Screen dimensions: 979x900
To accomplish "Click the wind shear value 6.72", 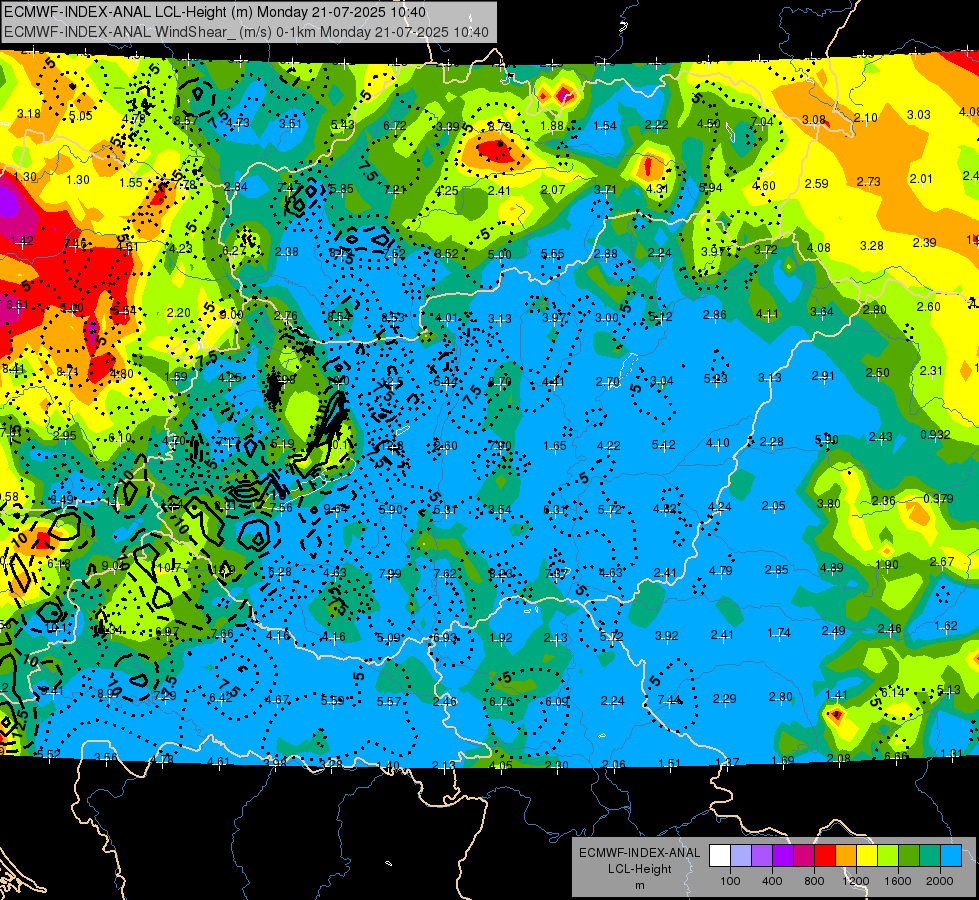I will point(395,126).
